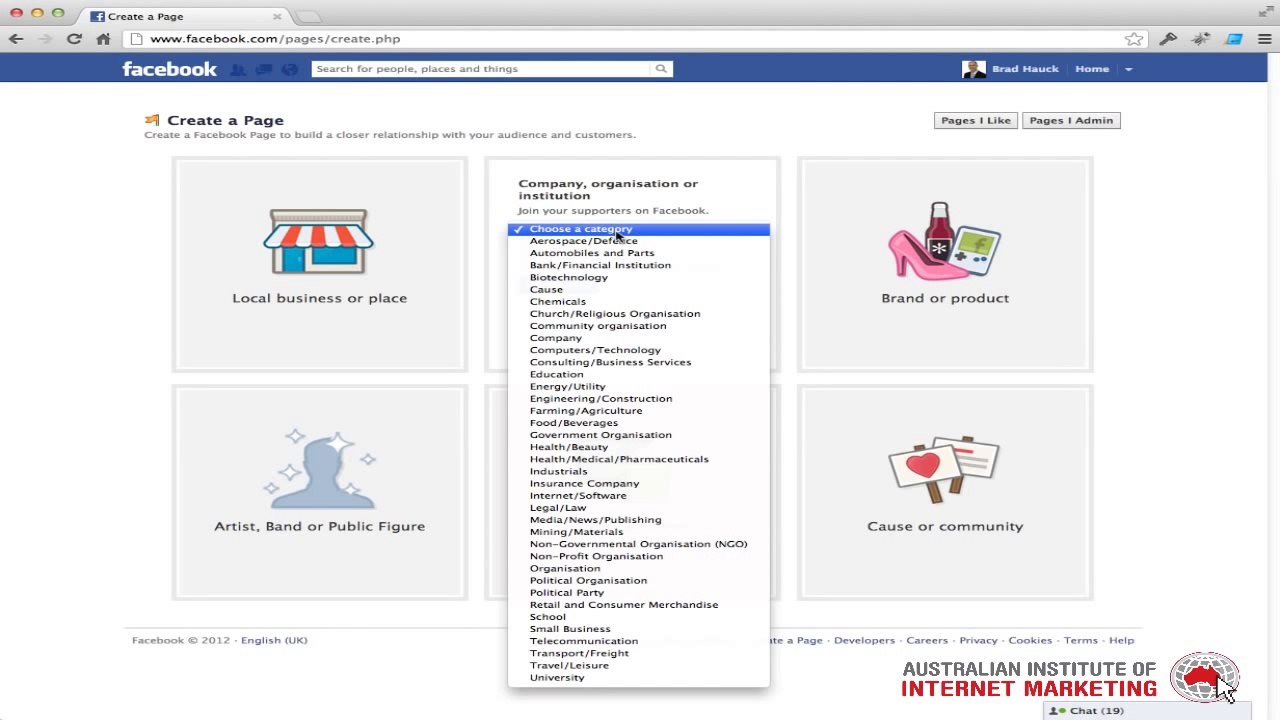Select Automobiles and Parts category
Image resolution: width=1280 pixels, height=720 pixels.
pos(638,253)
